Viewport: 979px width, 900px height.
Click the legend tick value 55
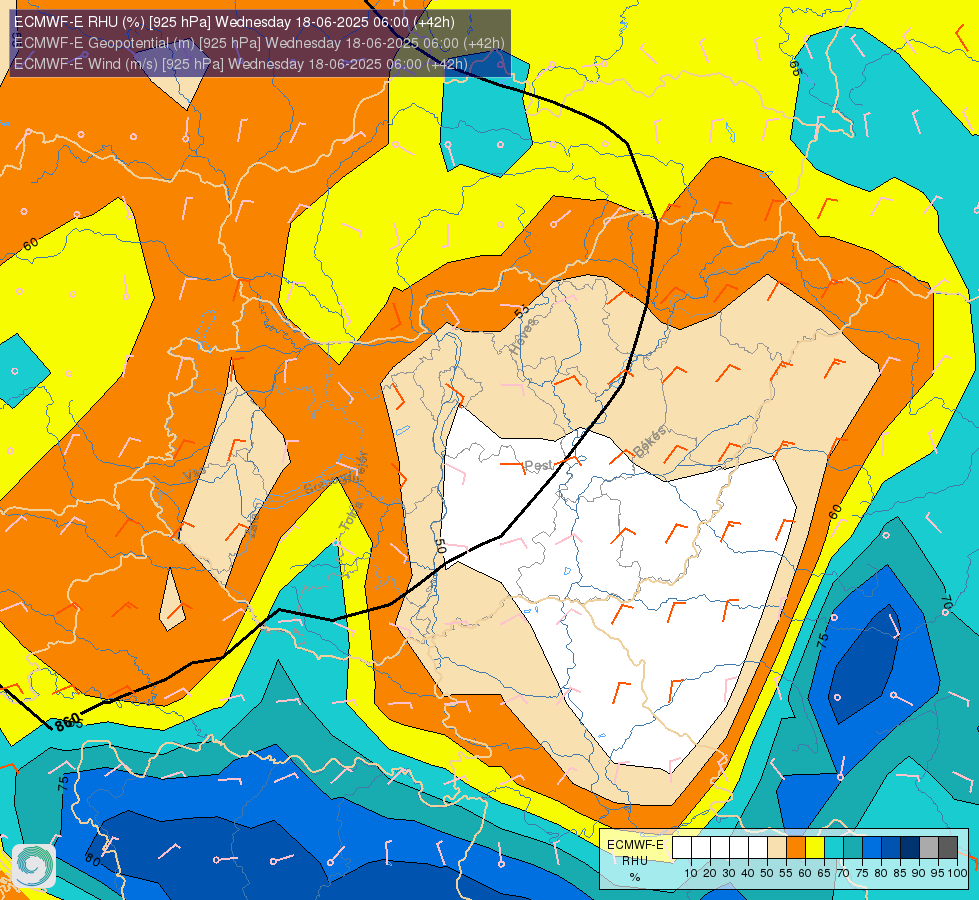point(786,873)
